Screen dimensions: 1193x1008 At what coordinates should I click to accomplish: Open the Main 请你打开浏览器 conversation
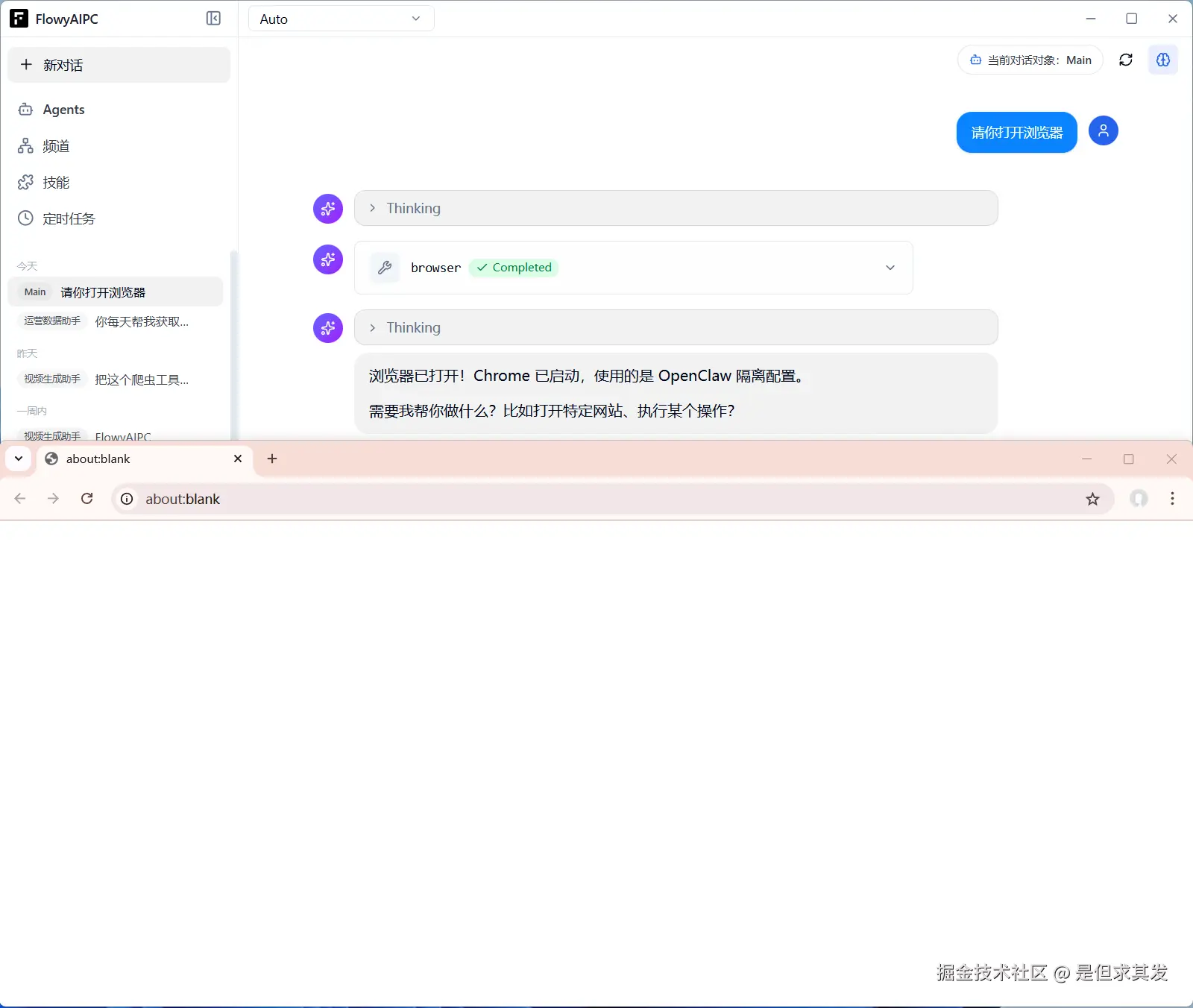coord(116,292)
